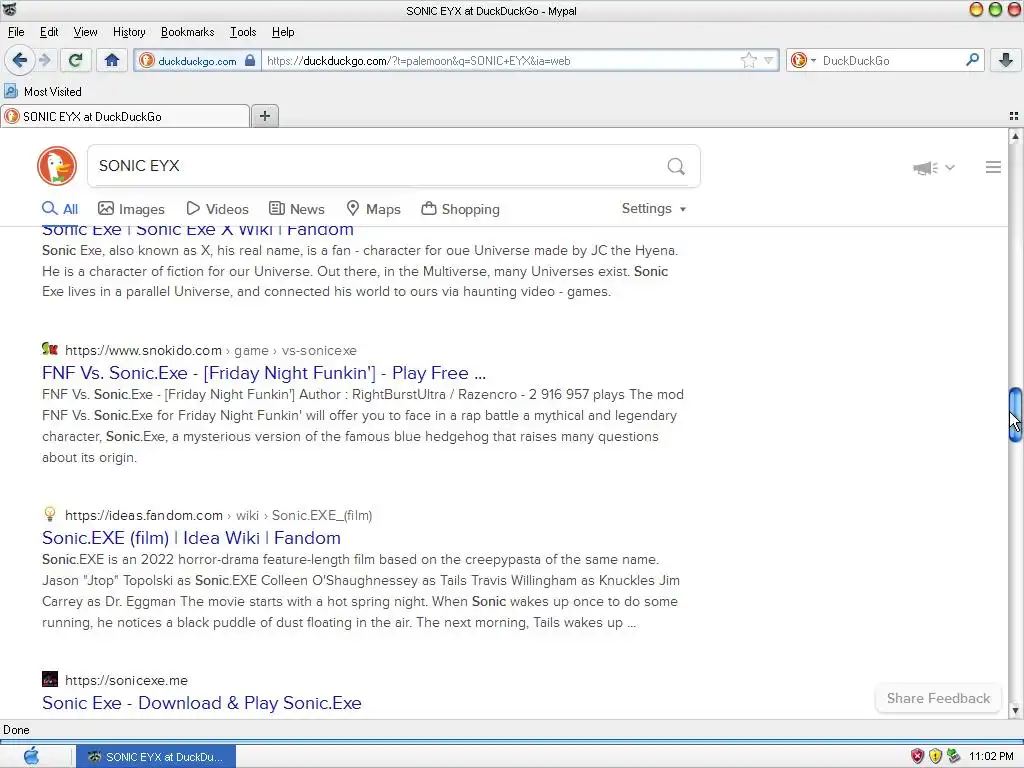Click the https://sonicexe.me result URL

pos(126,680)
